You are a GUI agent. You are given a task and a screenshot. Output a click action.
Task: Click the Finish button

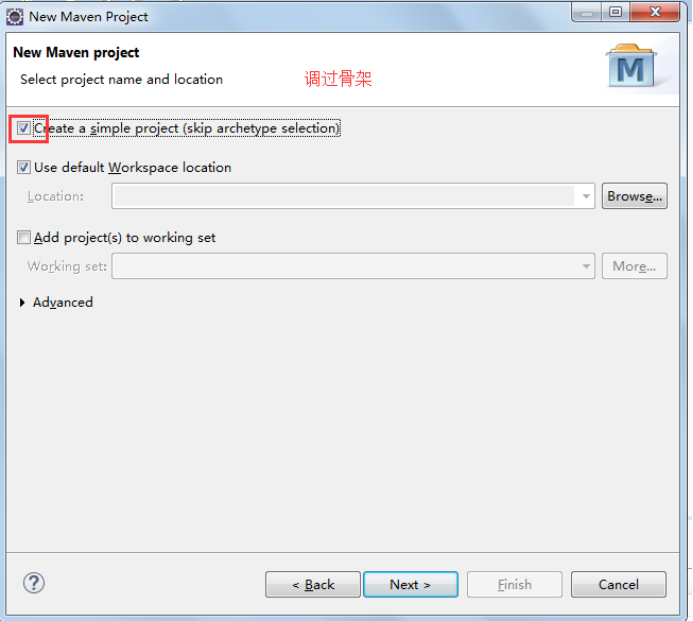(x=514, y=584)
